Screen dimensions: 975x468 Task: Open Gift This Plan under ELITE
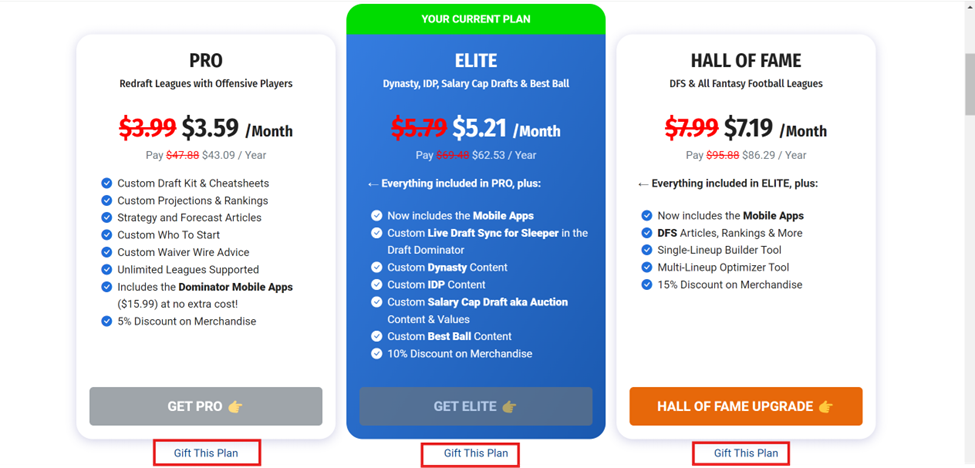tap(476, 453)
